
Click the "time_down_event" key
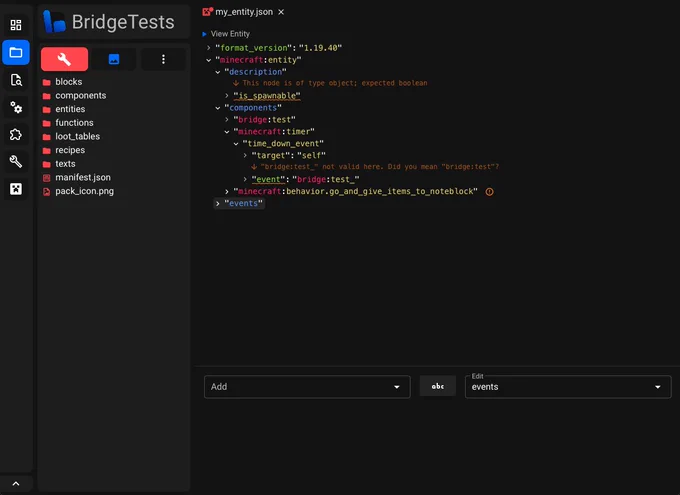283,144
